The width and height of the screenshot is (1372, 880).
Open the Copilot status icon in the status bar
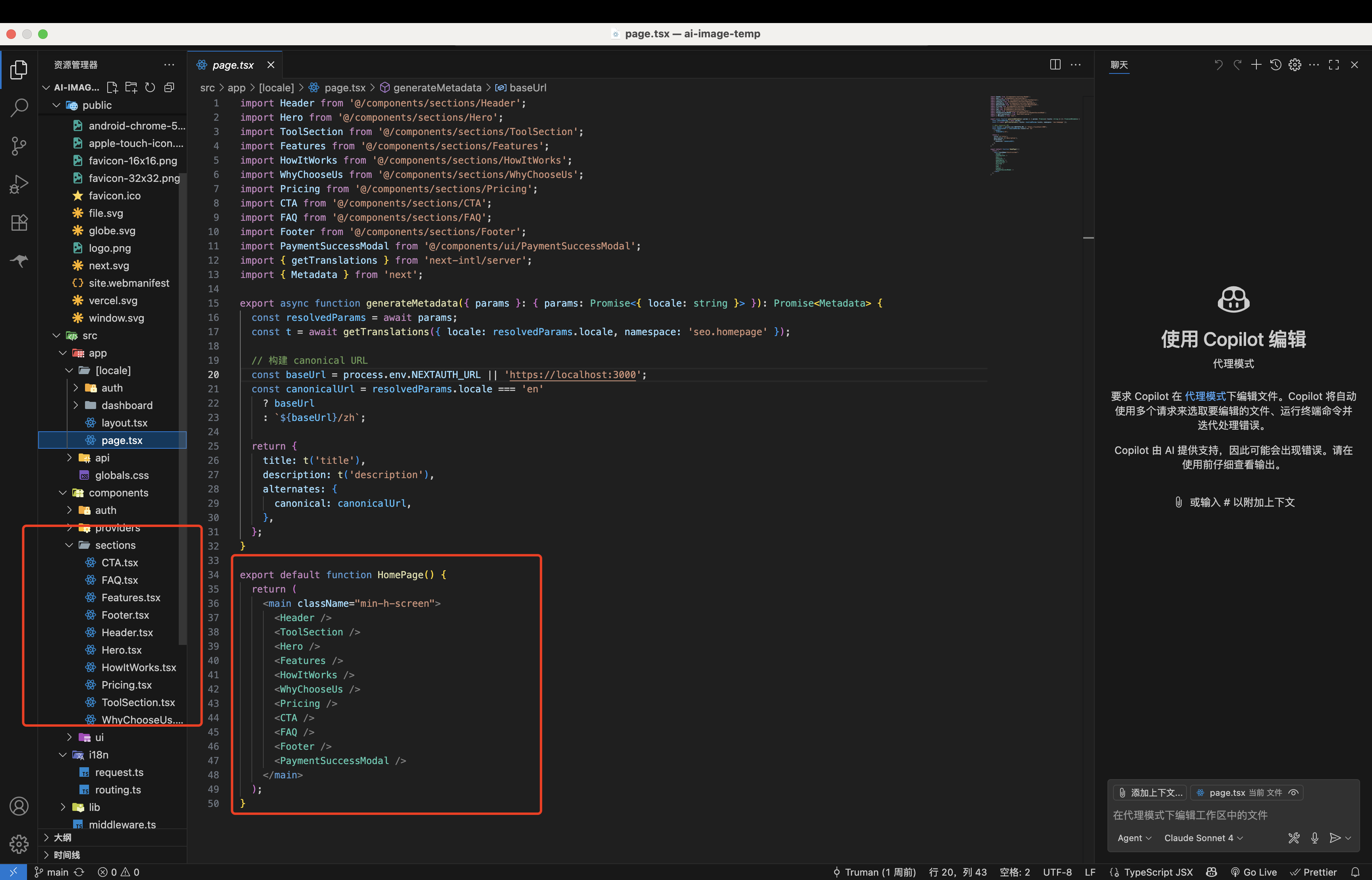[1212, 872]
